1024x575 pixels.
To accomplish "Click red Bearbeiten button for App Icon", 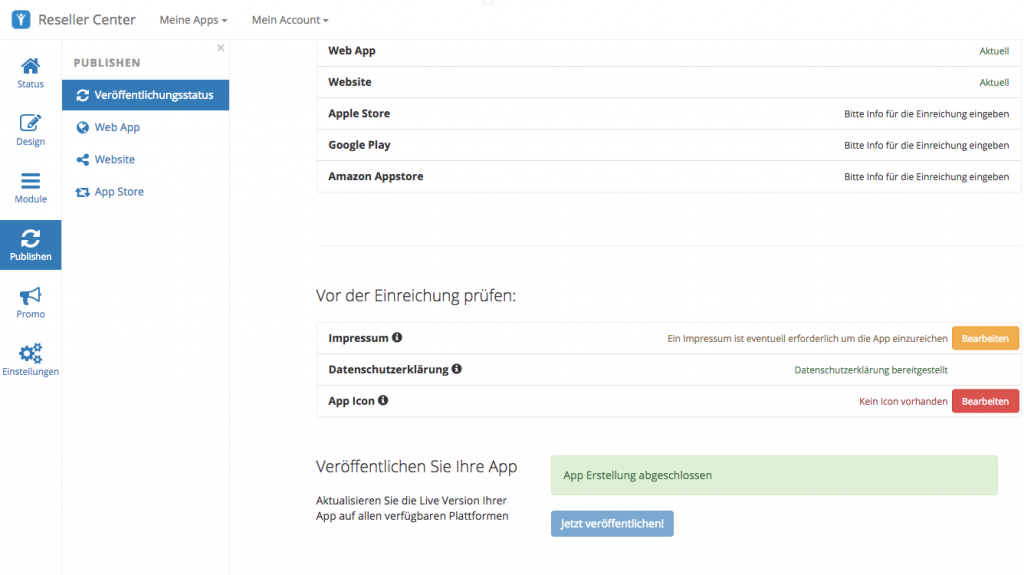I will coord(985,401).
